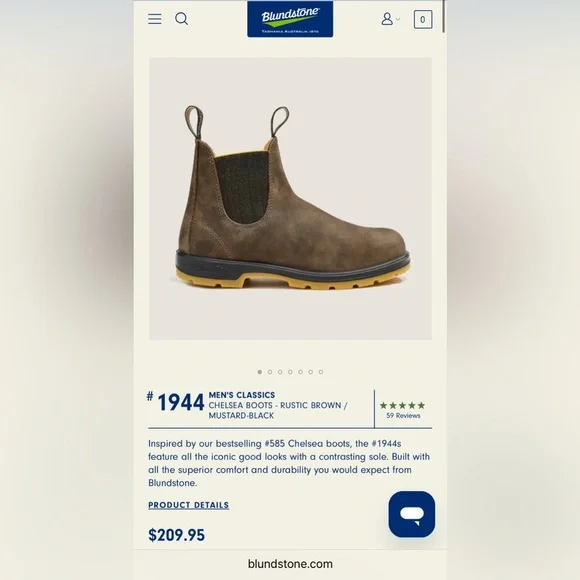Click the Men's Classics product title
Viewport: 580px width, 580px height.
click(242, 395)
